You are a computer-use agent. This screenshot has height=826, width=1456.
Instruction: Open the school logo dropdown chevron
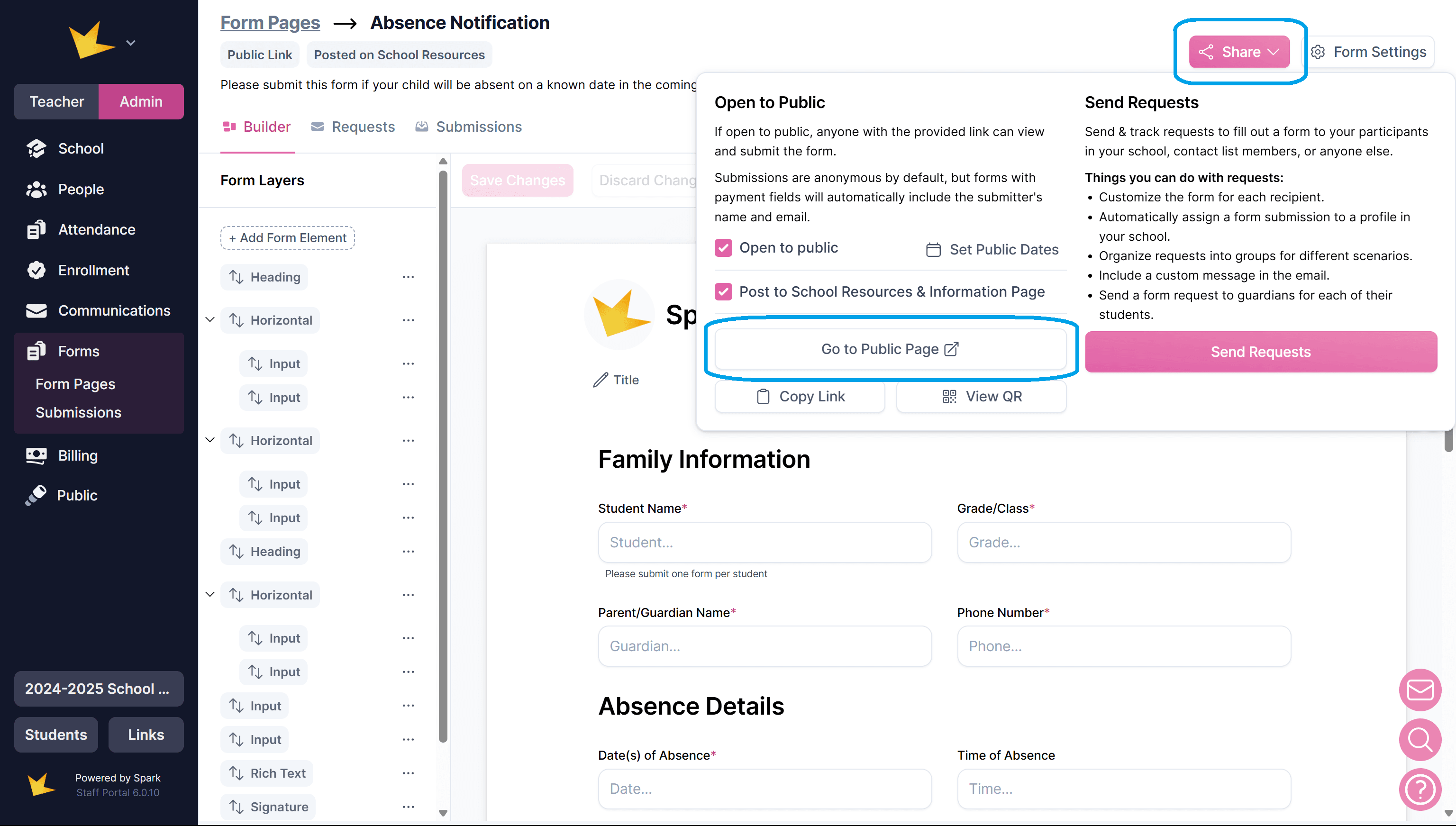pos(130,43)
